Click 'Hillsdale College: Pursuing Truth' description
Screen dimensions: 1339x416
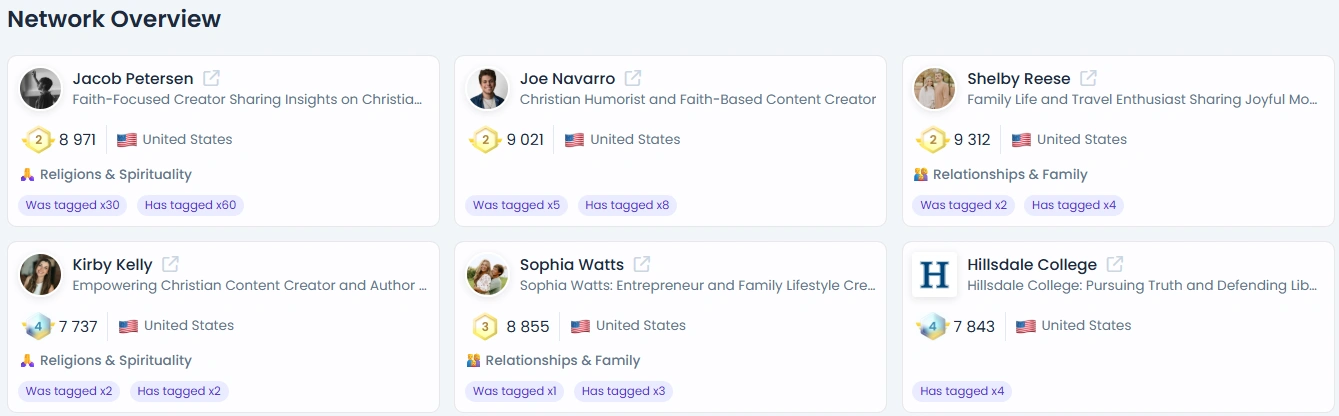tap(1142, 286)
